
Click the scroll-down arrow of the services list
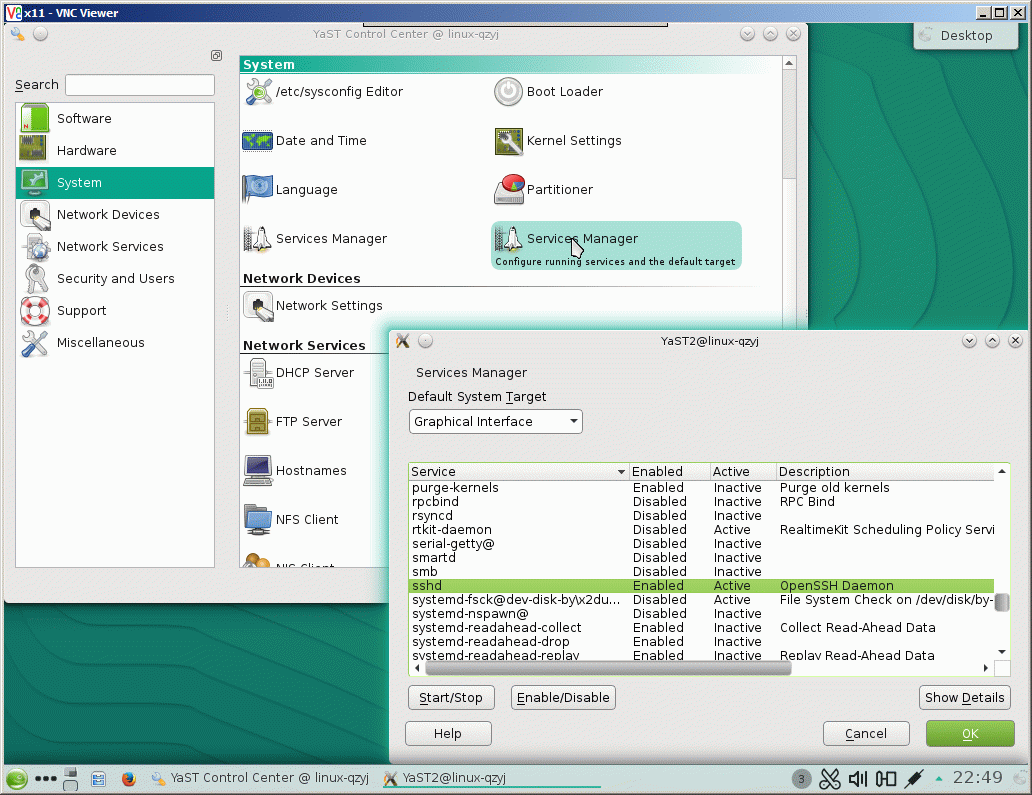(1002, 652)
